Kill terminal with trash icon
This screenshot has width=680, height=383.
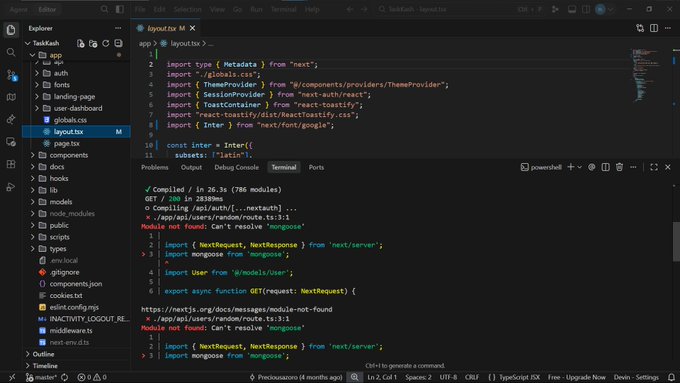[619, 167]
